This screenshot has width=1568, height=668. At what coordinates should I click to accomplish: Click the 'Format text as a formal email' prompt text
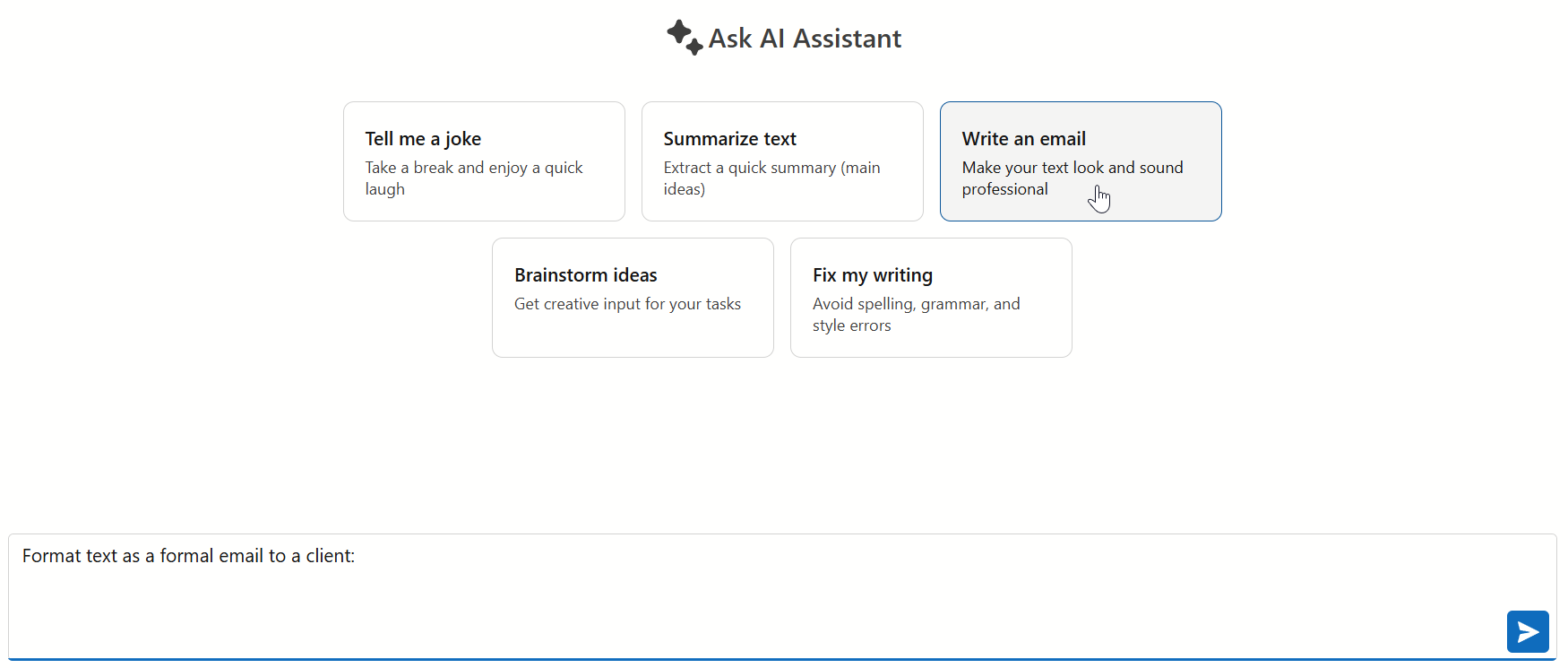click(188, 556)
